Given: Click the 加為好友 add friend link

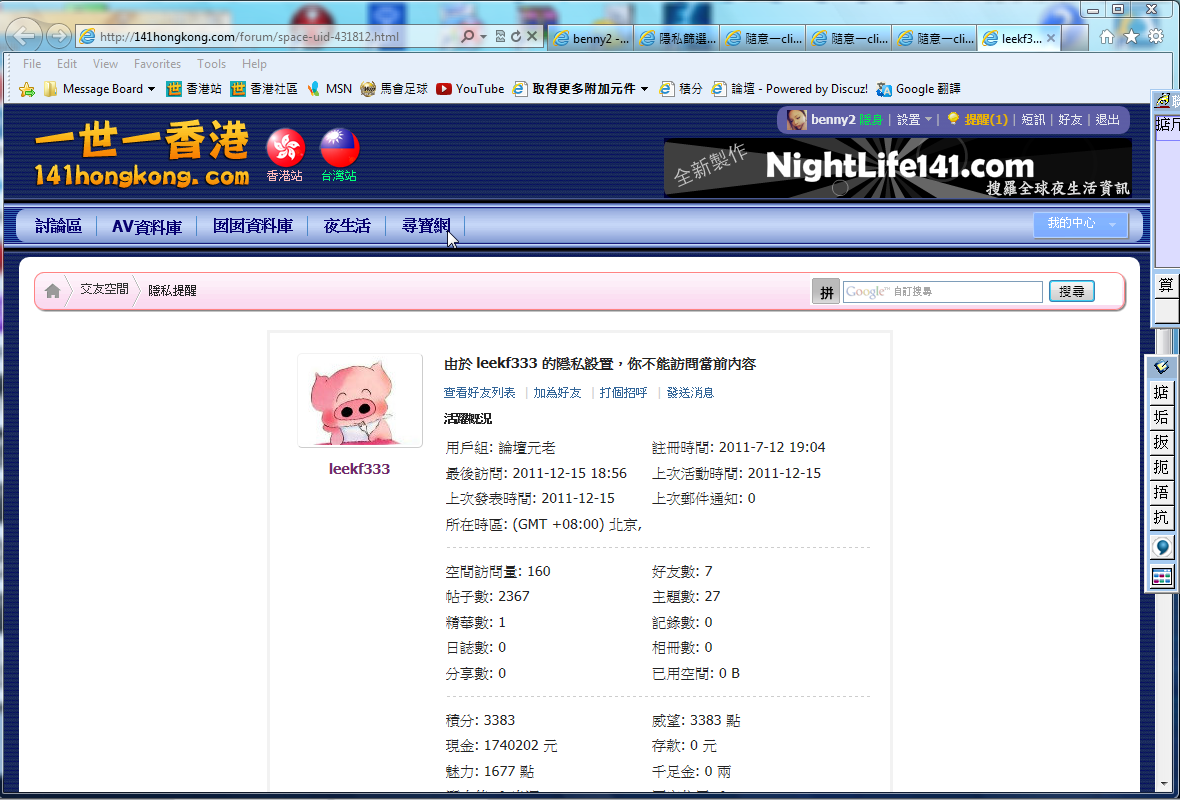Looking at the screenshot, I should (556, 392).
